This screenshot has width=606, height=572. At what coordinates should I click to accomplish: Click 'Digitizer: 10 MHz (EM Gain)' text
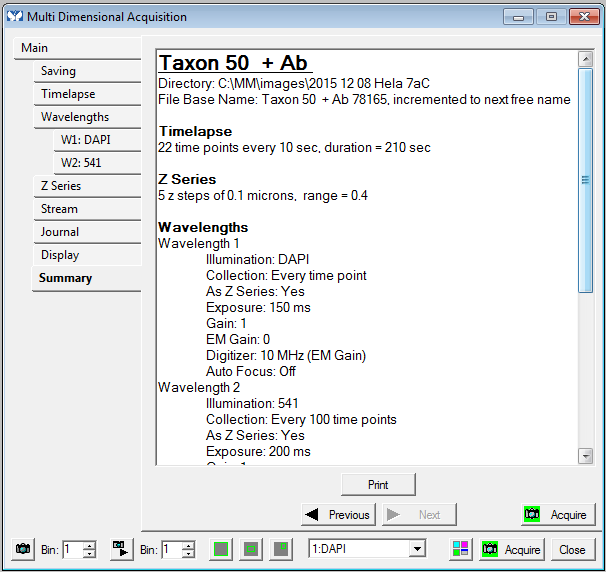[286, 355]
